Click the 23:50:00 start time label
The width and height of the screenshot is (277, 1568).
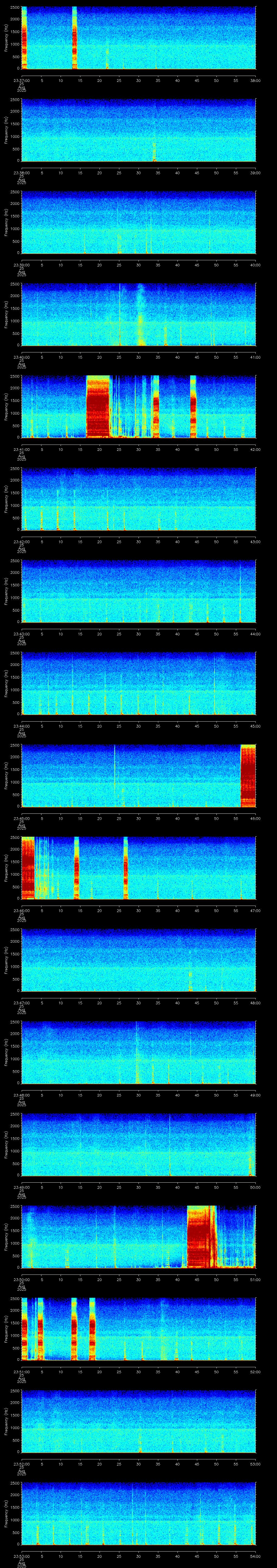(21, 1279)
